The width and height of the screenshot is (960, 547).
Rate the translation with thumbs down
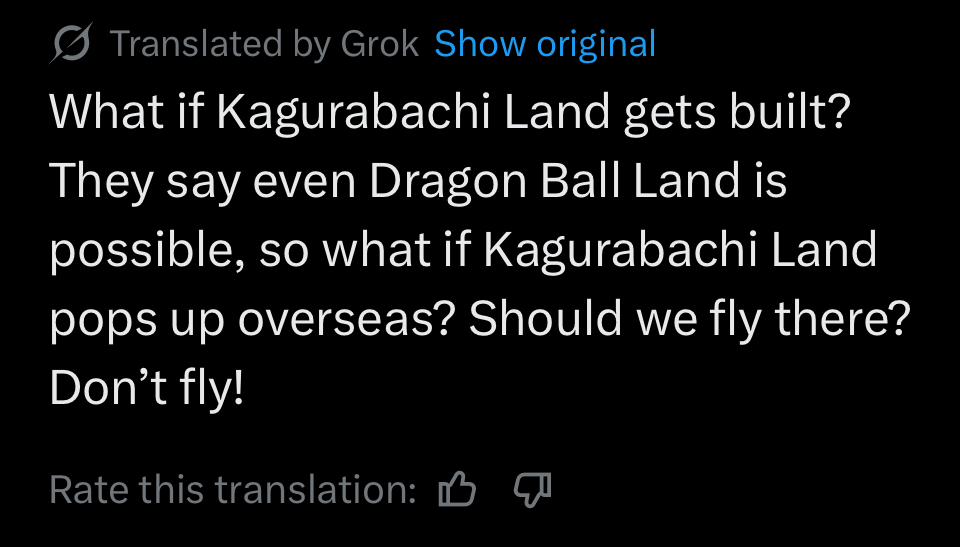[x=532, y=490]
